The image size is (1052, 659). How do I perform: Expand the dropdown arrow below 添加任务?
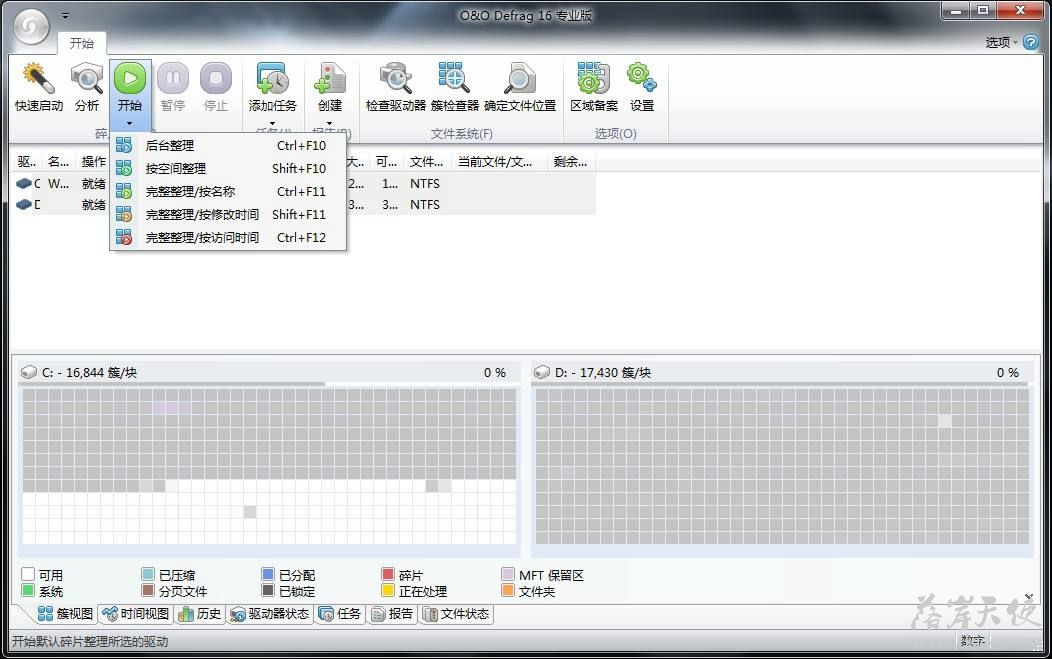click(272, 123)
